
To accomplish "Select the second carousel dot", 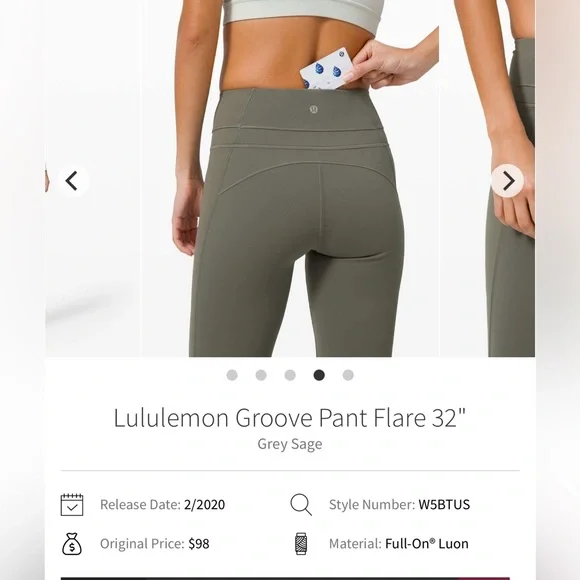I will [261, 375].
